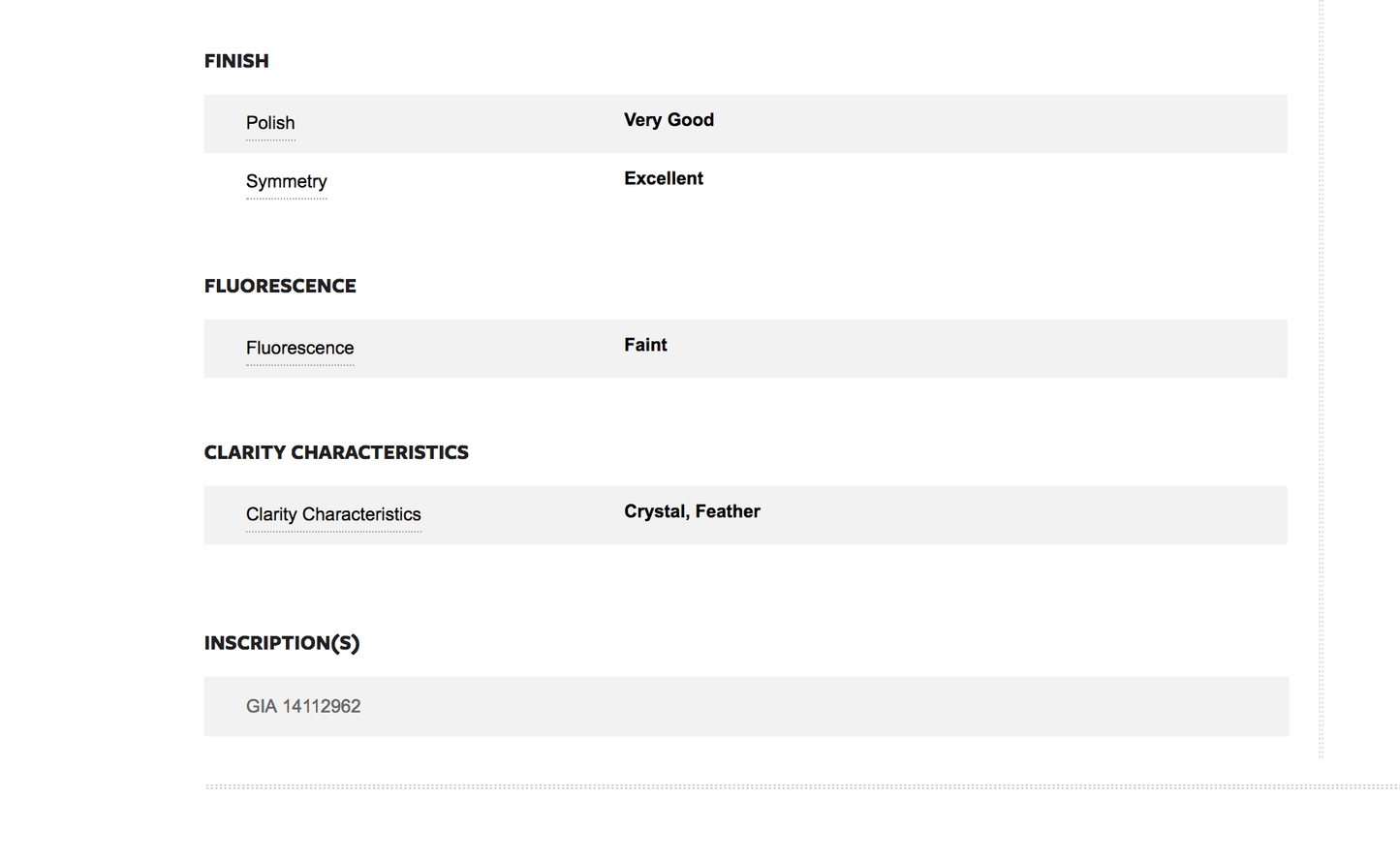
Task: Click the FINISH section heading
Action: click(236, 61)
